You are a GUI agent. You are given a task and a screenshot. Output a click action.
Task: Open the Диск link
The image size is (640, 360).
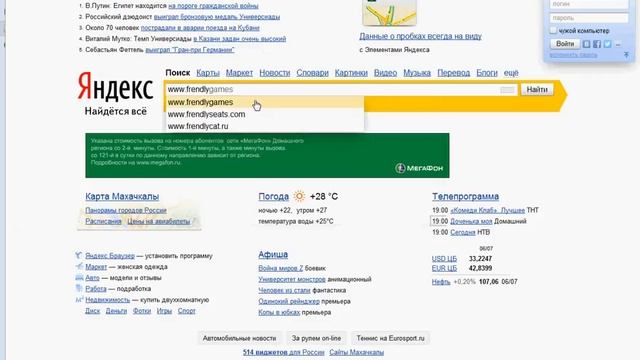point(92,311)
